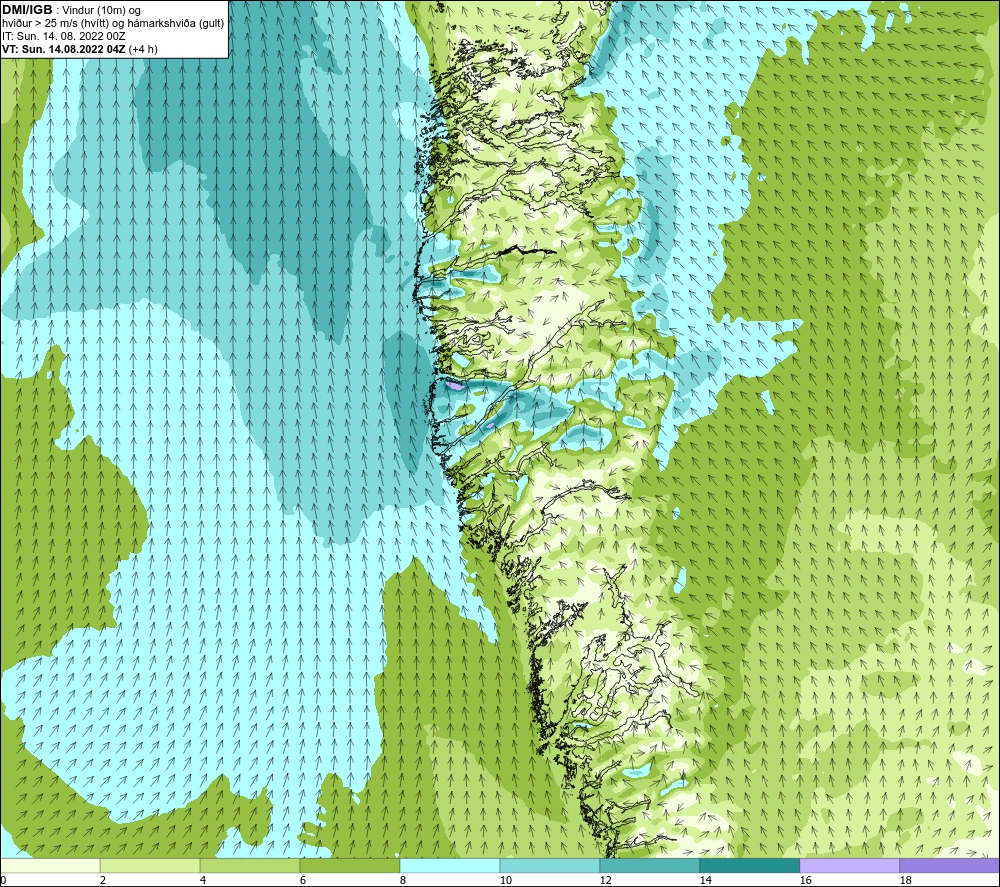1000x887 pixels.
Task: Select the 'hviður > 25 m/s (hvítt)' header line
Action: click(113, 24)
